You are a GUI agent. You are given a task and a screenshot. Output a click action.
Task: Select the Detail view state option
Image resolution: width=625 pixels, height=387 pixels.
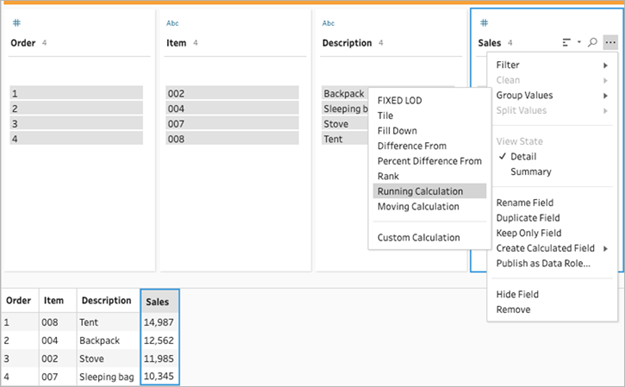pos(523,157)
